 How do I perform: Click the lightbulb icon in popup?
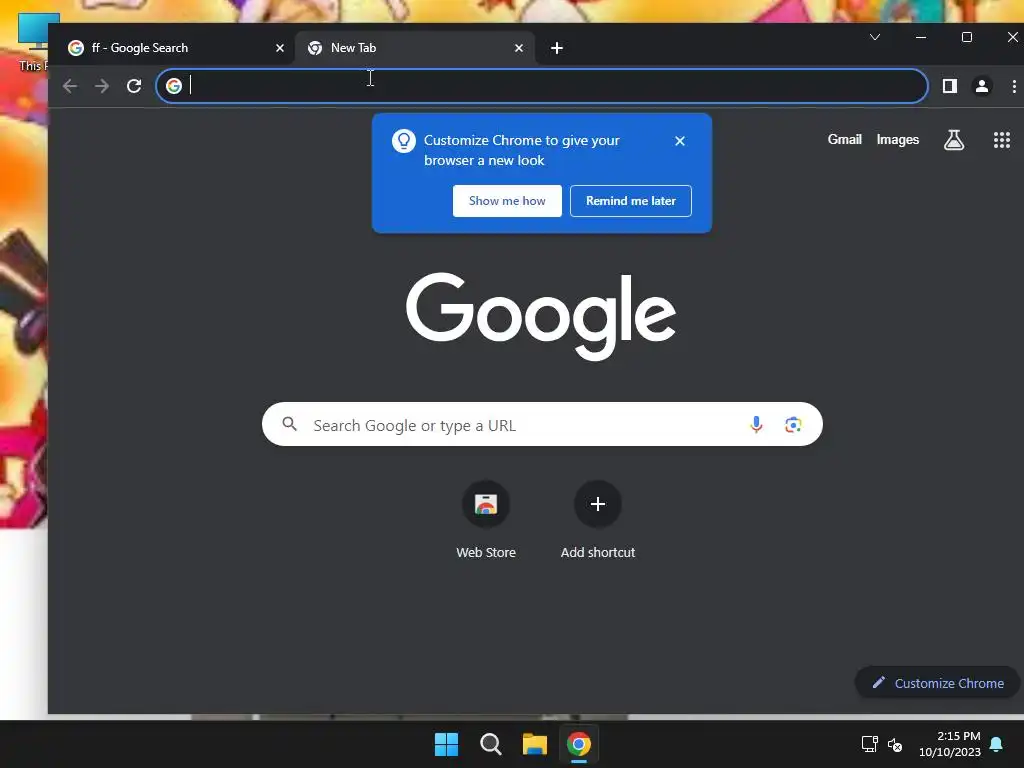coord(404,141)
